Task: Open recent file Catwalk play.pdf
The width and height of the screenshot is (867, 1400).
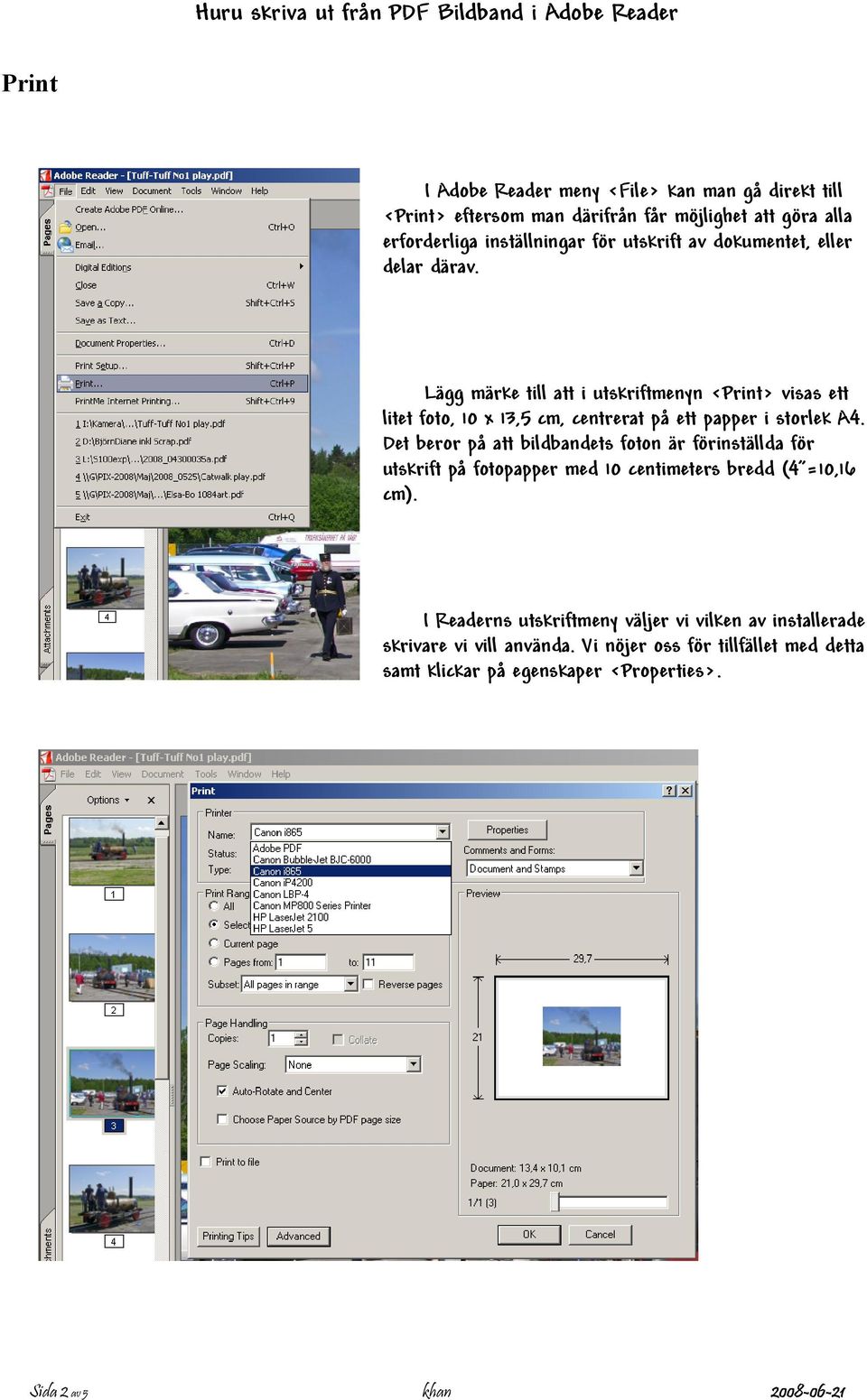Action: [x=182, y=477]
